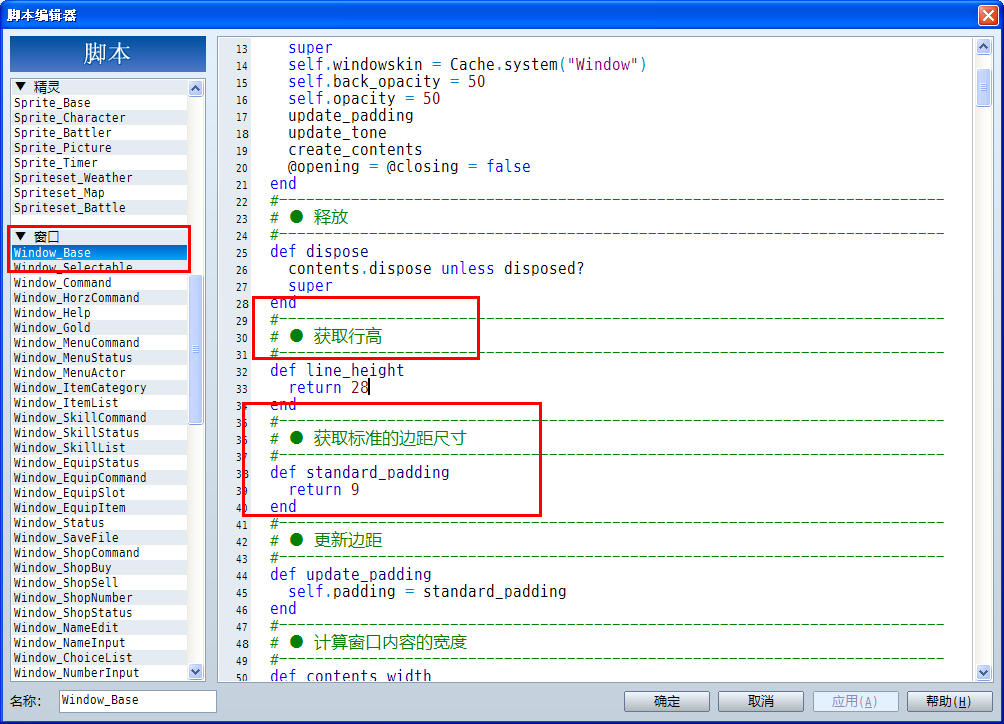Screen dimensions: 1004x724
Task: Focus the 名称 name input field
Action: click(138, 701)
